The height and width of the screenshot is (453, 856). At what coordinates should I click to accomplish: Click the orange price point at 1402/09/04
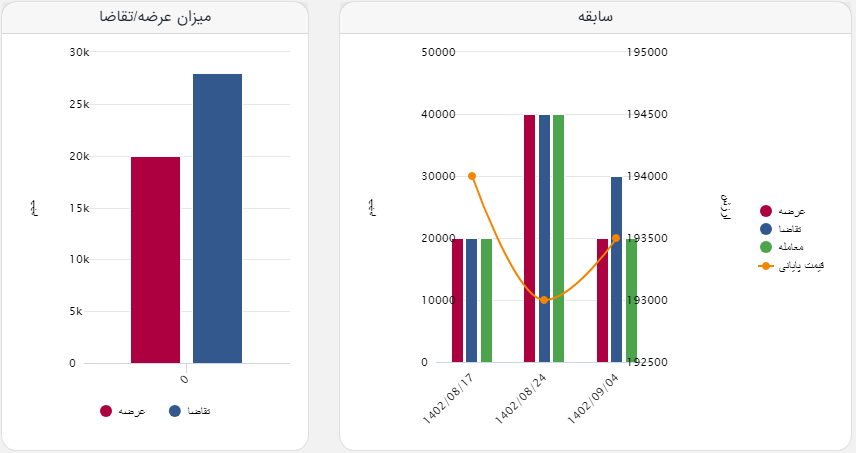click(x=616, y=238)
